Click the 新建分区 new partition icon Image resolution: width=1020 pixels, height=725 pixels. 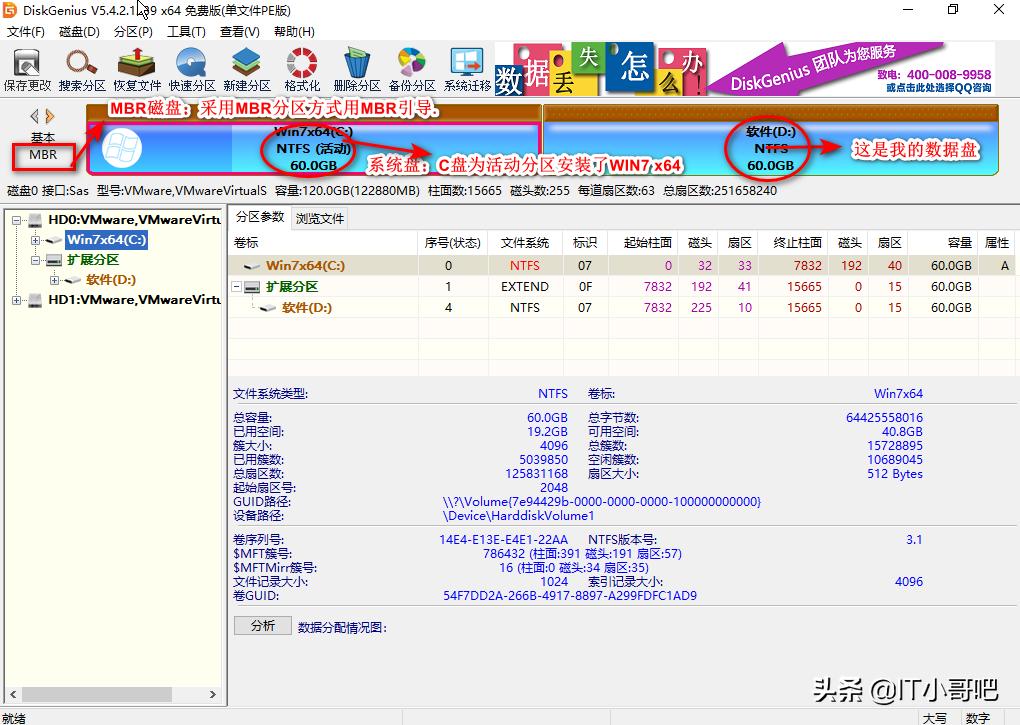(247, 70)
